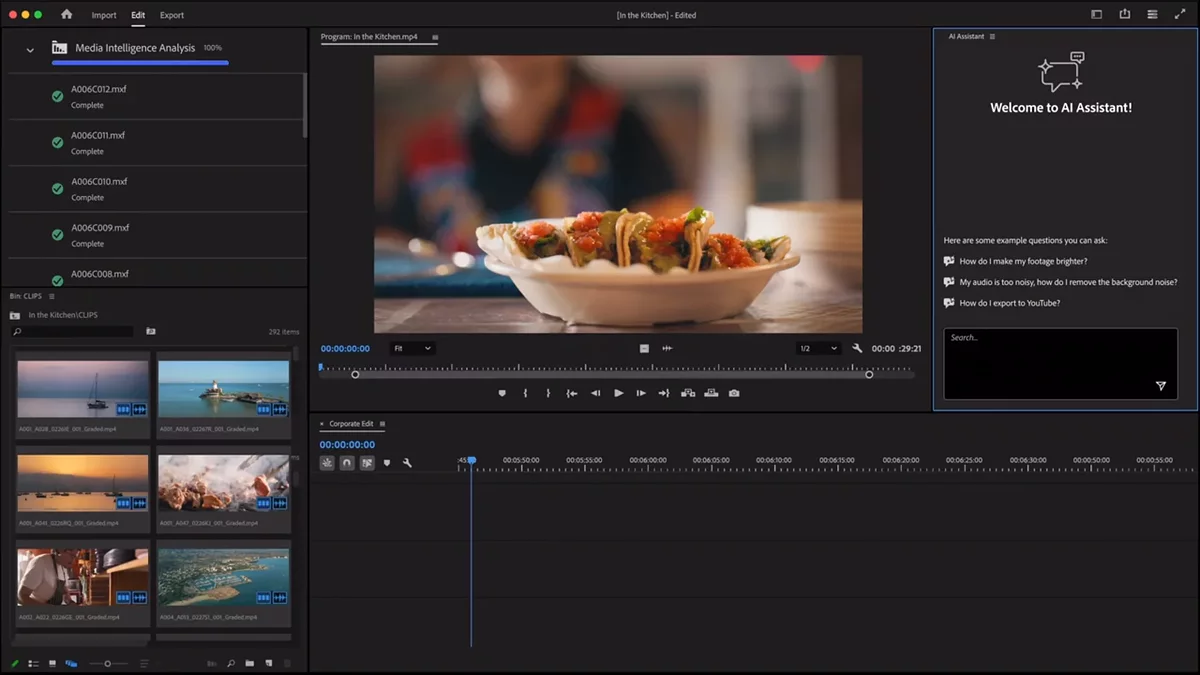The image size is (1200, 675).
Task: Click the Add Marker icon in the timeline
Action: 387,463
